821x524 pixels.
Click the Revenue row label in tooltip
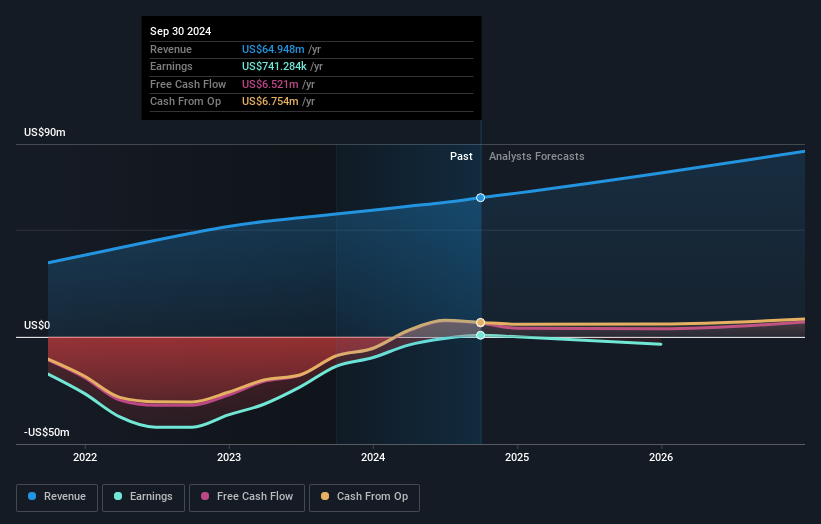click(x=171, y=49)
